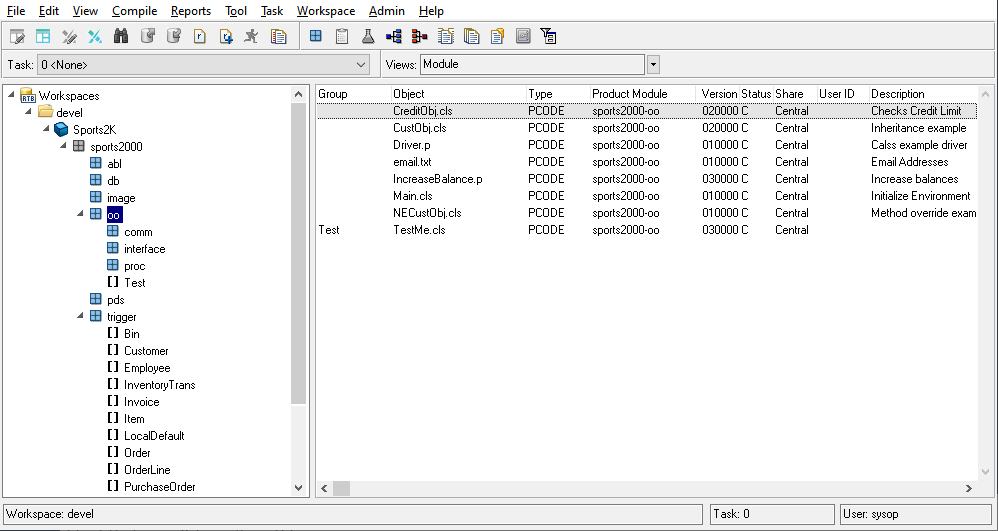Collapse the sports2000 module node
This screenshot has width=998, height=531.
(63, 146)
